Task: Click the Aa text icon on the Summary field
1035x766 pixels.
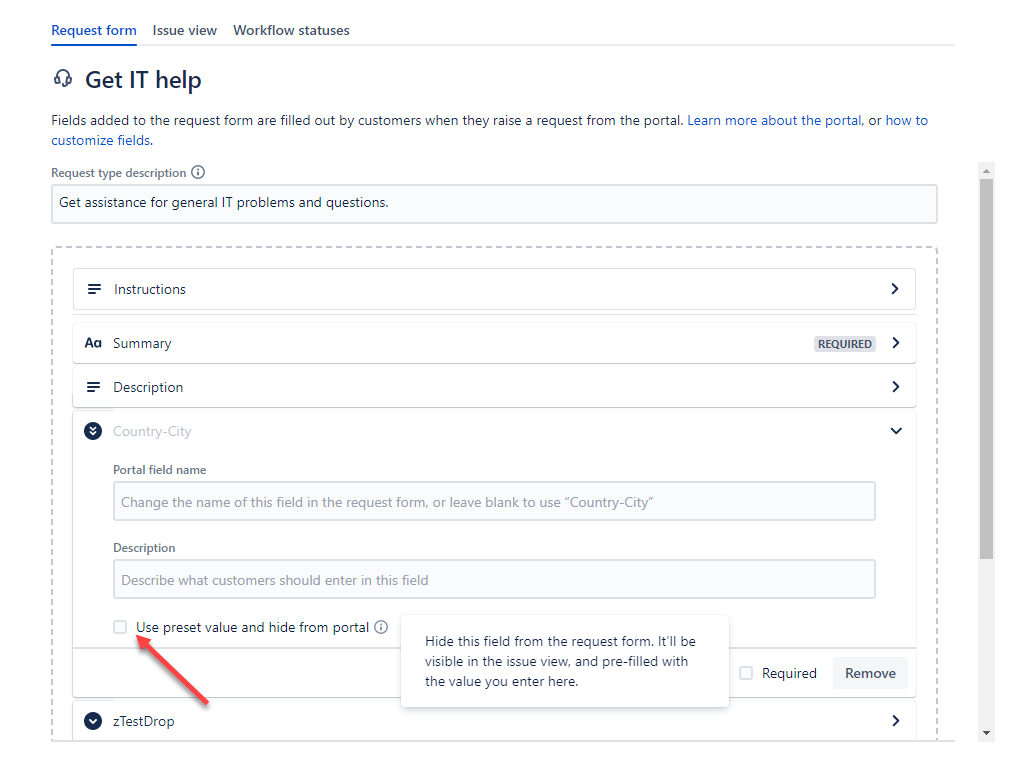Action: (x=93, y=342)
